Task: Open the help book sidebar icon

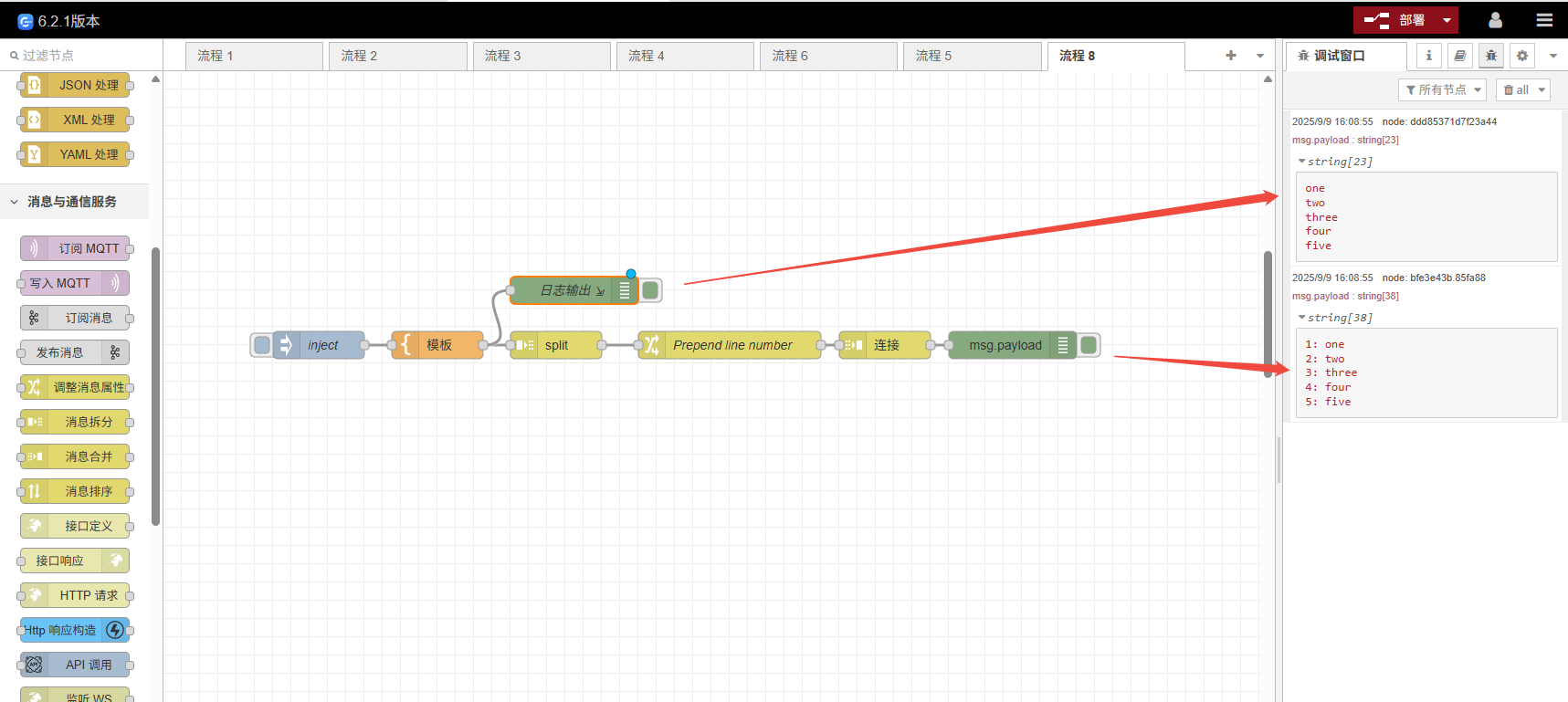Action: tap(1460, 56)
